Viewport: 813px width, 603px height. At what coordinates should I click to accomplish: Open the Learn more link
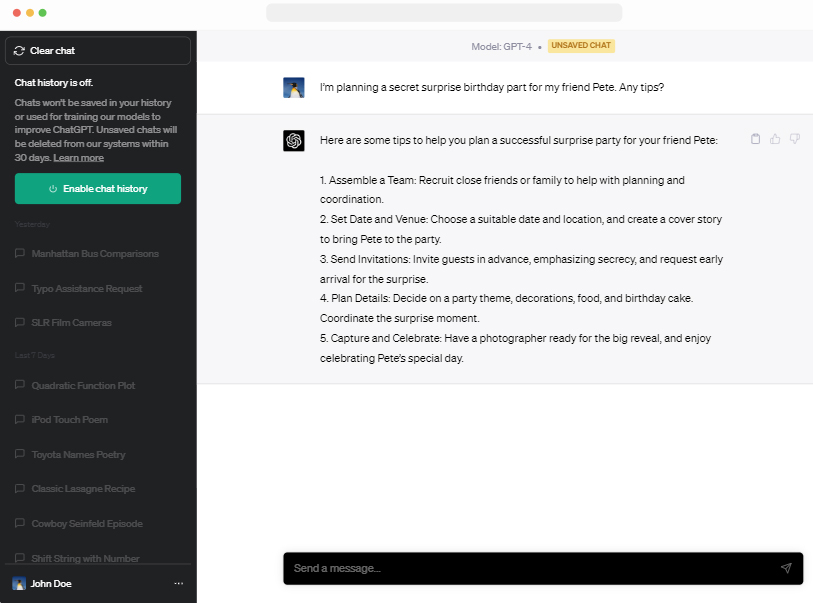pyautogui.click(x=79, y=158)
